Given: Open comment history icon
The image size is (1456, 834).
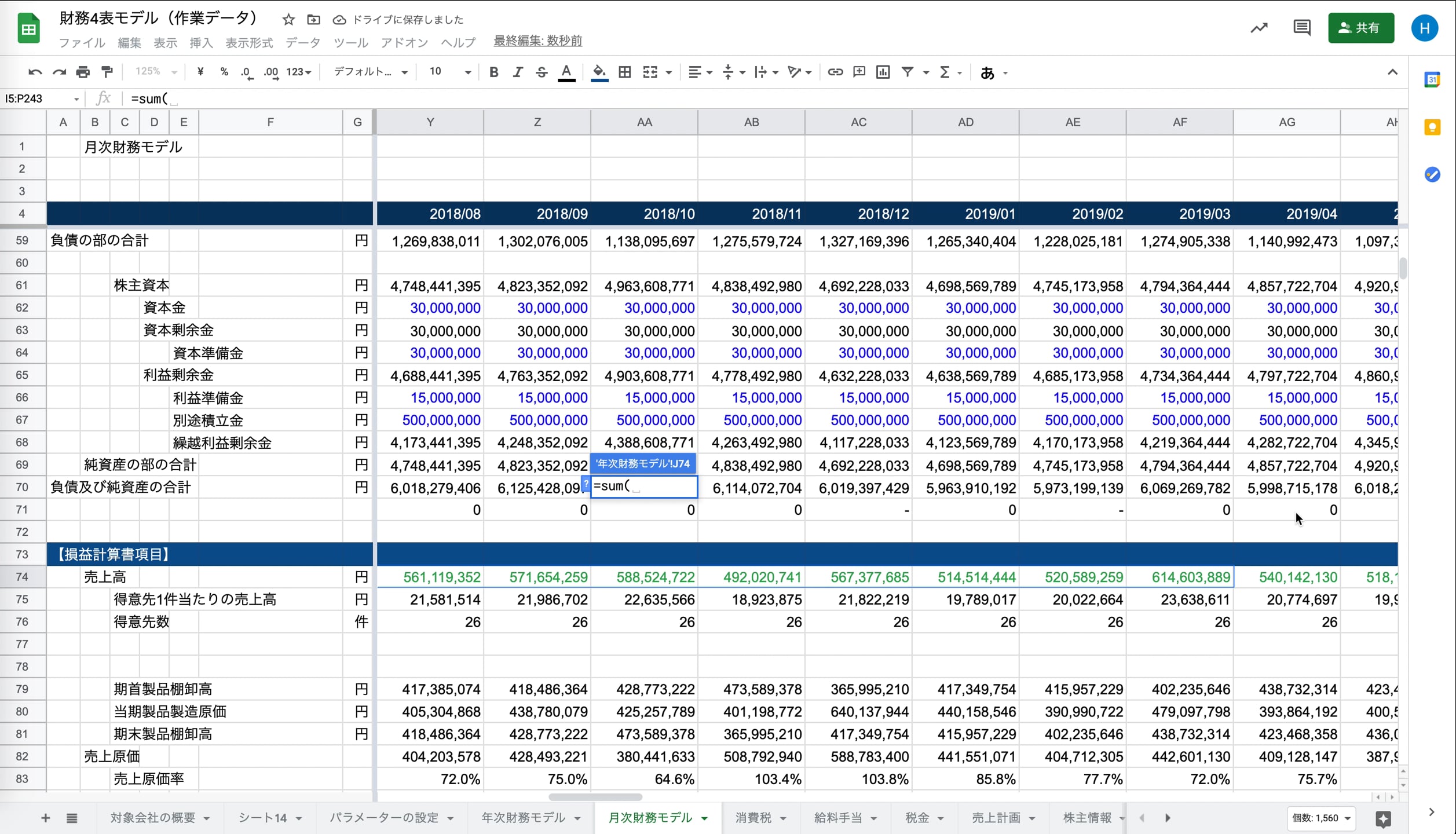Looking at the screenshot, I should (1301, 28).
